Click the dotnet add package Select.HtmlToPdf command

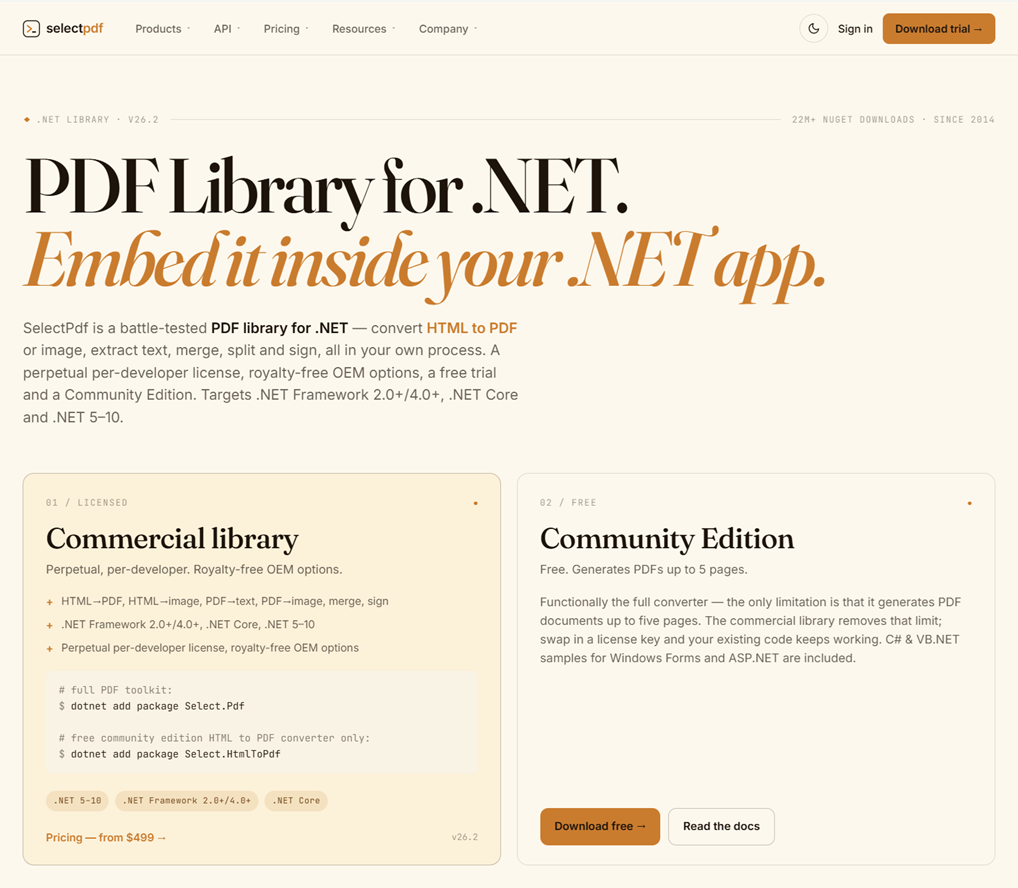[169, 754]
